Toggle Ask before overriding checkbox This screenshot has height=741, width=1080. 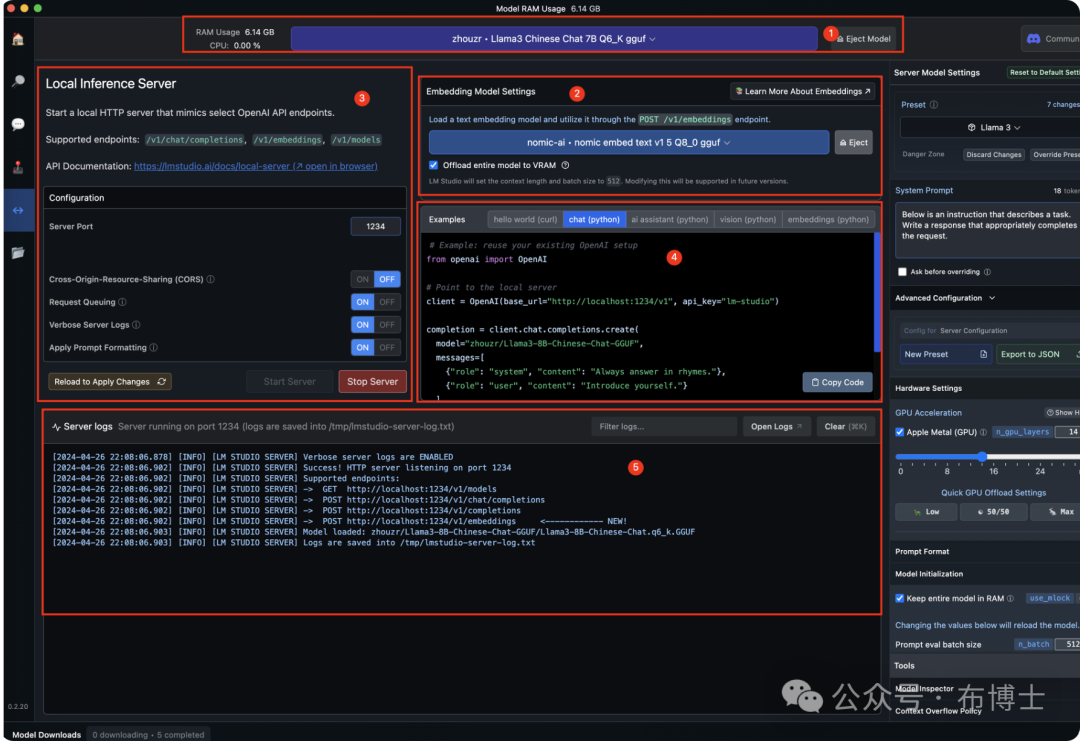902,271
